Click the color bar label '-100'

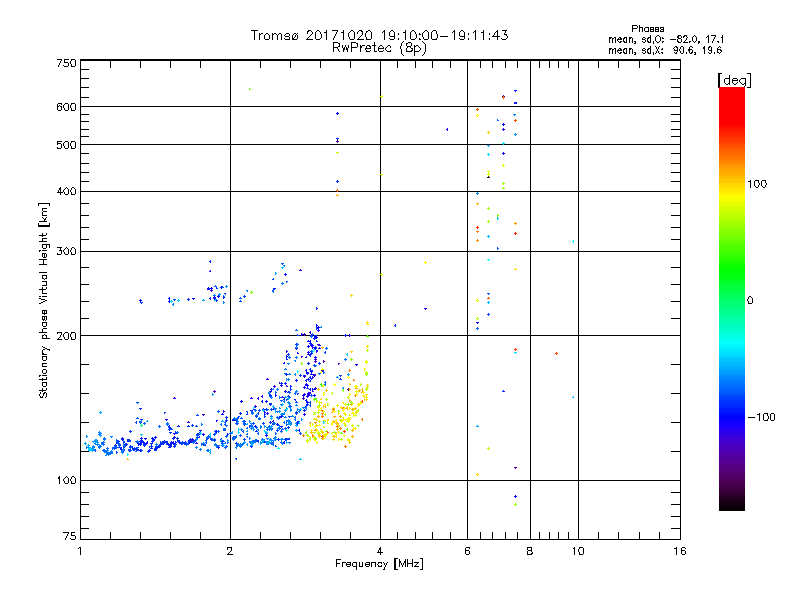[761, 417]
